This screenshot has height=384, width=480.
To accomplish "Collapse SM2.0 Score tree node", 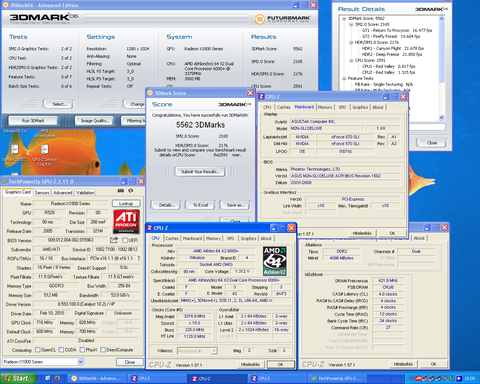I will pyautogui.click(x=351, y=24).
